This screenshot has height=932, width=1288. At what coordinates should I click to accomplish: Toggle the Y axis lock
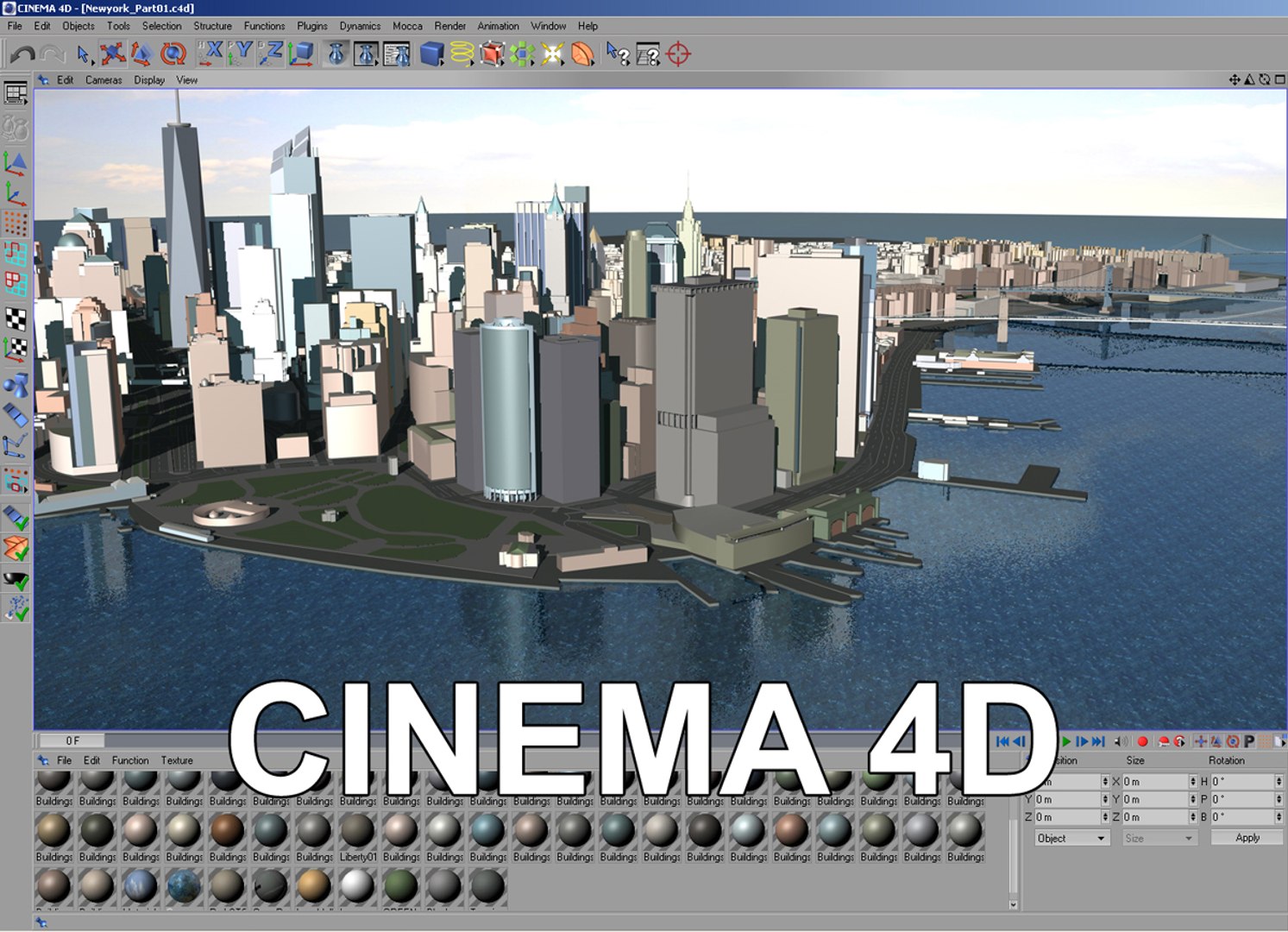(240, 54)
